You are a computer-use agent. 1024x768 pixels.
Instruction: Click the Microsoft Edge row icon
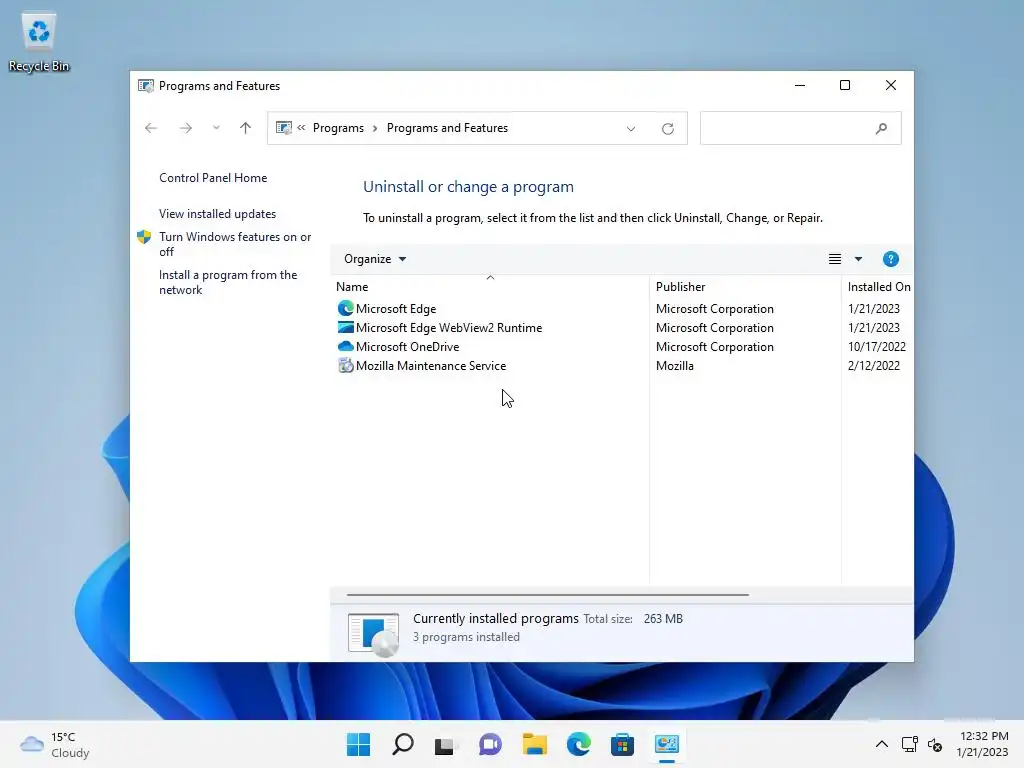tap(345, 308)
